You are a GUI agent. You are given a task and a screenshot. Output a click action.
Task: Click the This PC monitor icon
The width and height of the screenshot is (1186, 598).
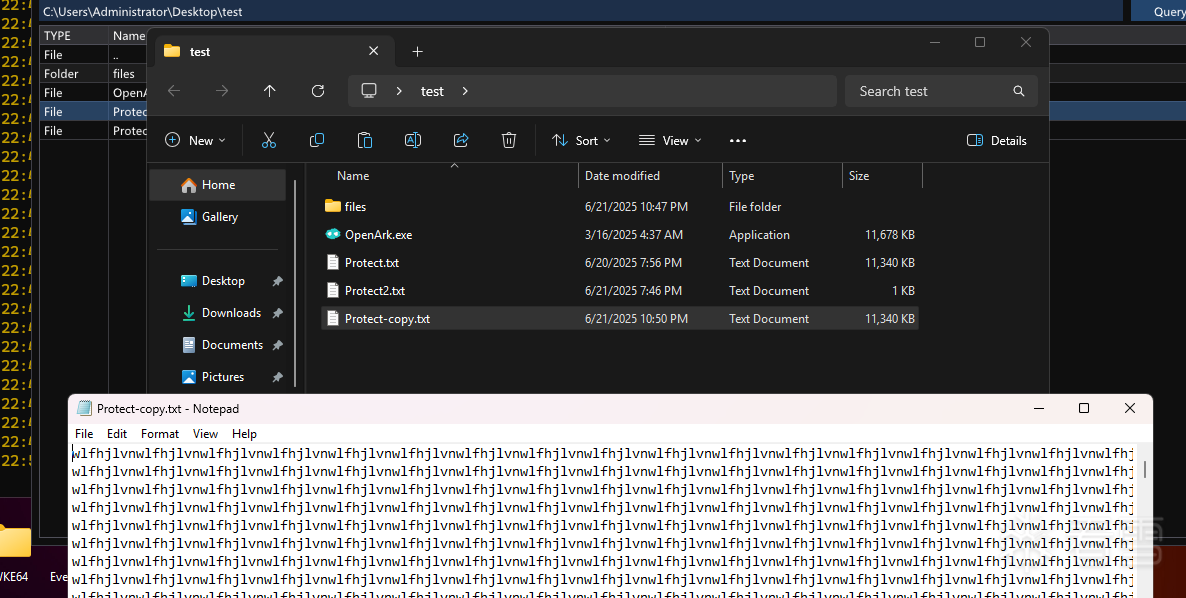(369, 91)
